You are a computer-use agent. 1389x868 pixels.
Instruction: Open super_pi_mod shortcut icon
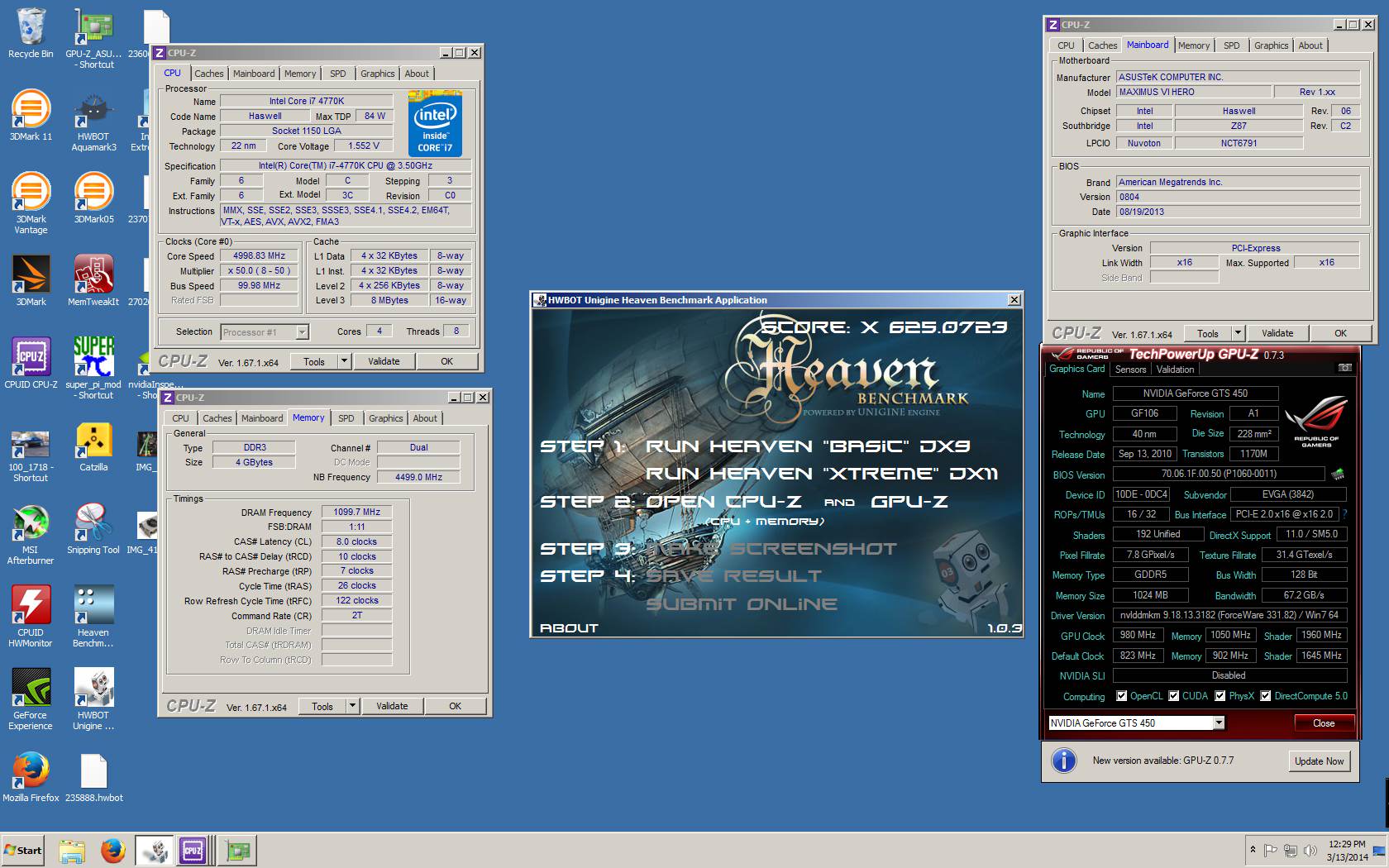coord(93,369)
